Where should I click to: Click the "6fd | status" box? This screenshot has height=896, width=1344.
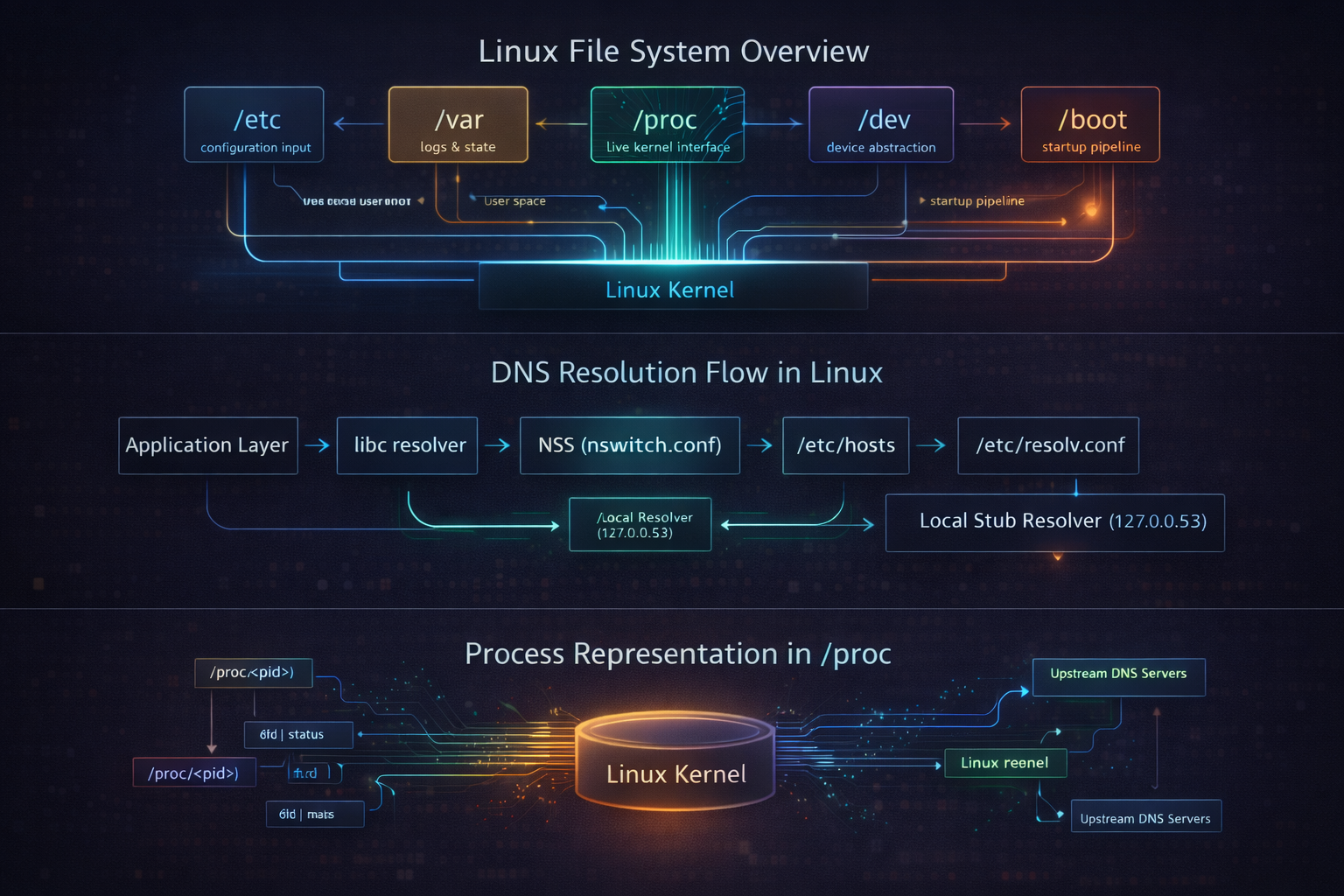(x=298, y=735)
